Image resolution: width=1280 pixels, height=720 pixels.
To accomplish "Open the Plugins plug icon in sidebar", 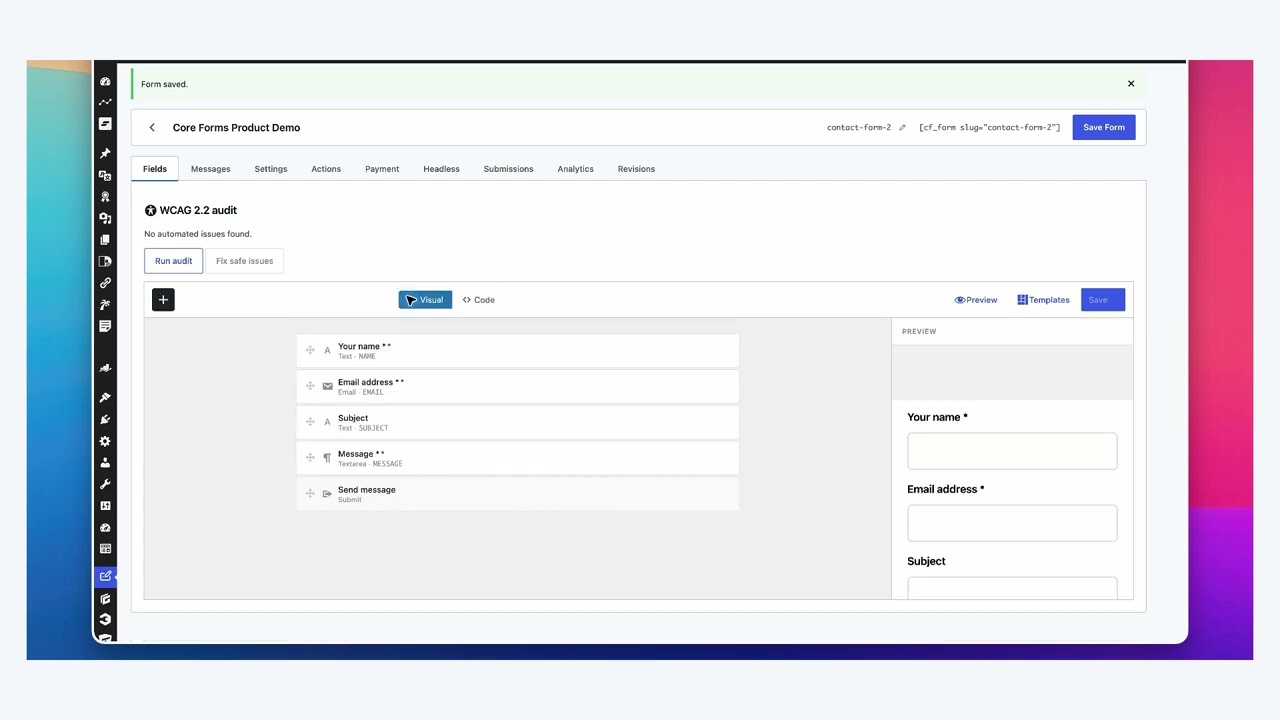I will 105,419.
